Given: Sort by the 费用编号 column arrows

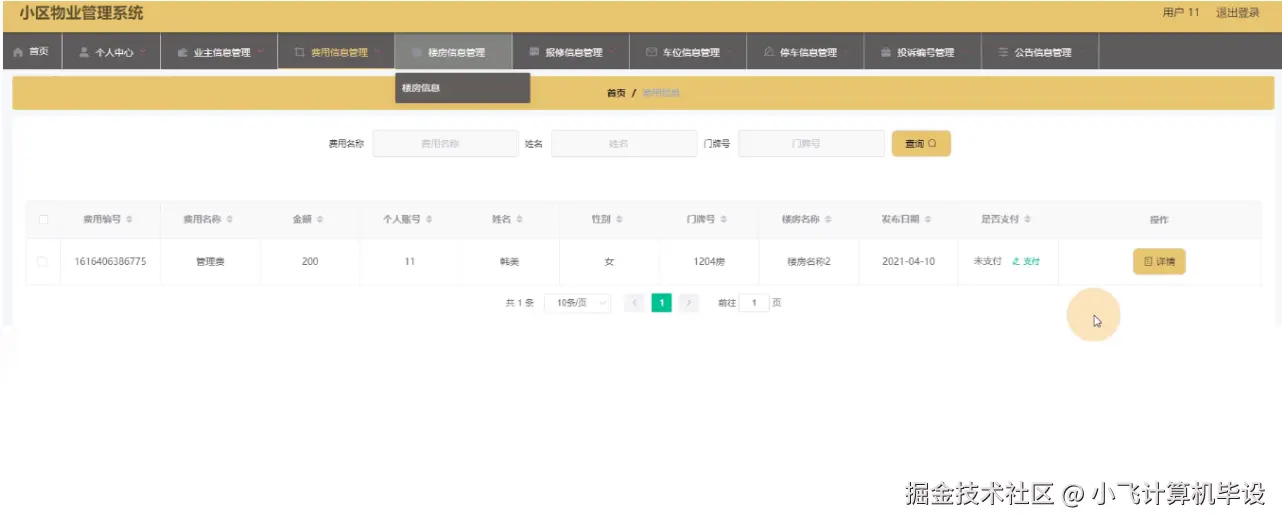Looking at the screenshot, I should pyautogui.click(x=129, y=219).
